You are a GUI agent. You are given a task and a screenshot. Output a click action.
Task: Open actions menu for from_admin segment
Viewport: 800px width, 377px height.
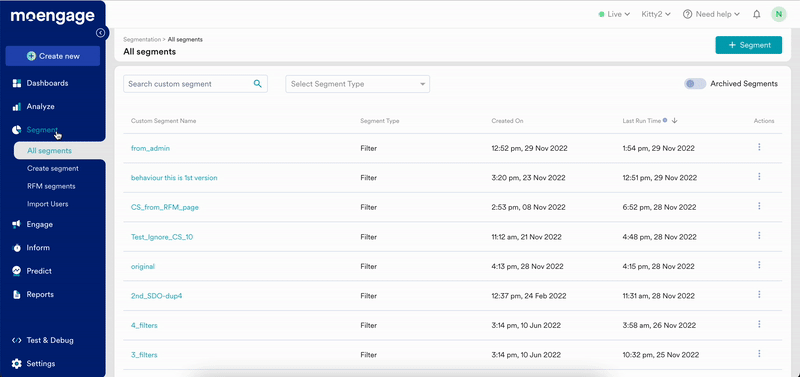(759, 147)
